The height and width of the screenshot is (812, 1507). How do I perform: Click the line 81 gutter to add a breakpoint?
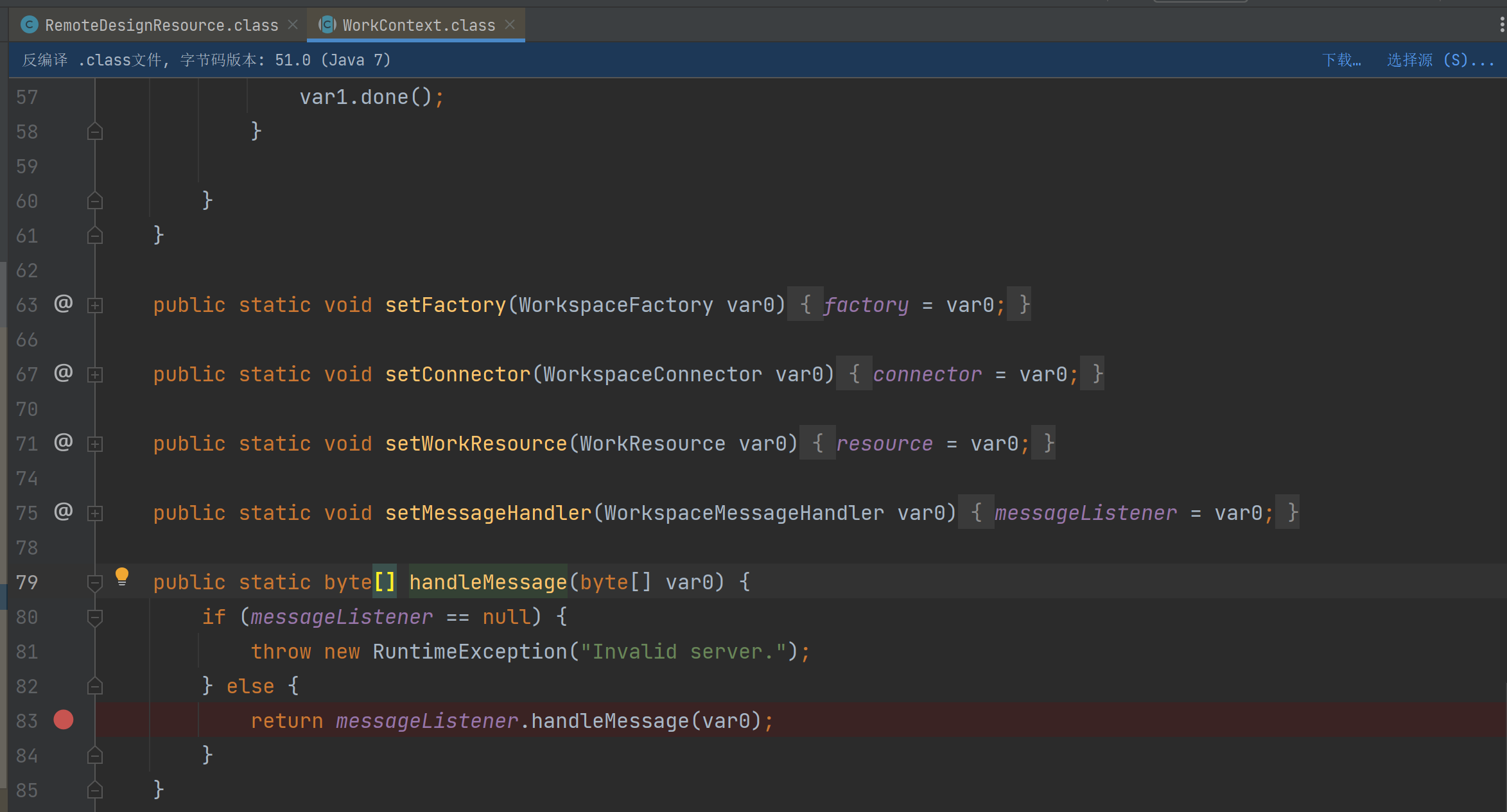click(63, 652)
